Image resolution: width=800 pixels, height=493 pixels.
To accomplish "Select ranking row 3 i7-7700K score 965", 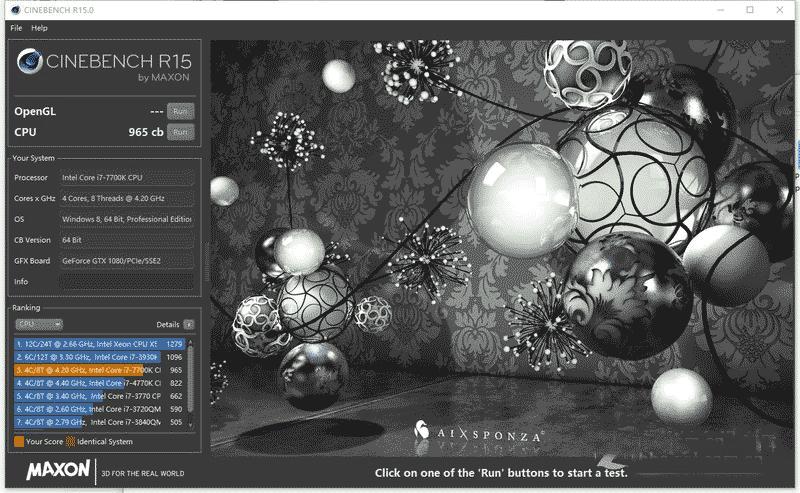I will click(x=99, y=370).
